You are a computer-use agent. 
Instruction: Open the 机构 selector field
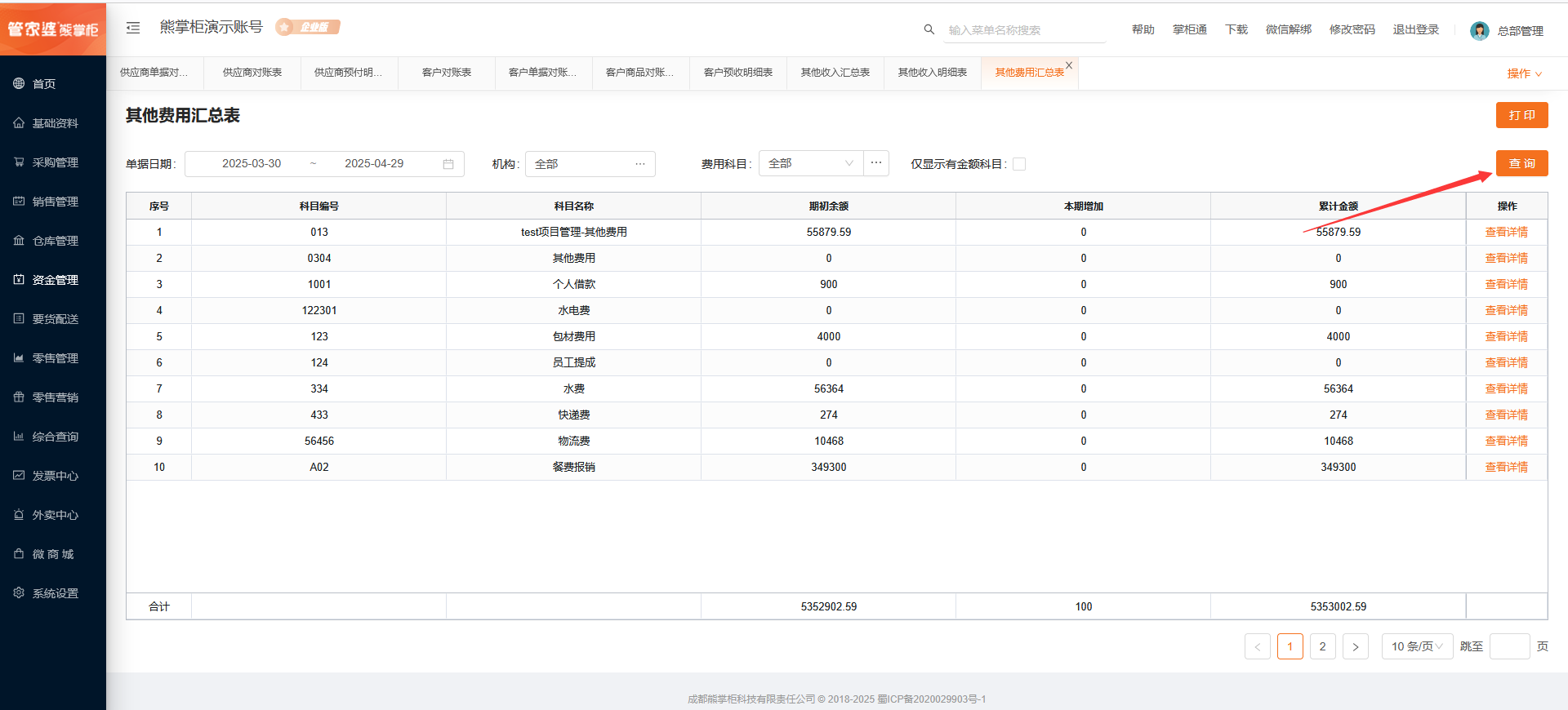[x=590, y=164]
